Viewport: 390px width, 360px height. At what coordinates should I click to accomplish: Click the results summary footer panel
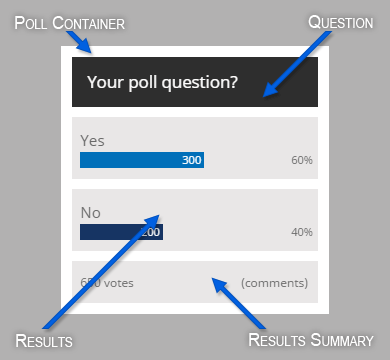[195, 282]
